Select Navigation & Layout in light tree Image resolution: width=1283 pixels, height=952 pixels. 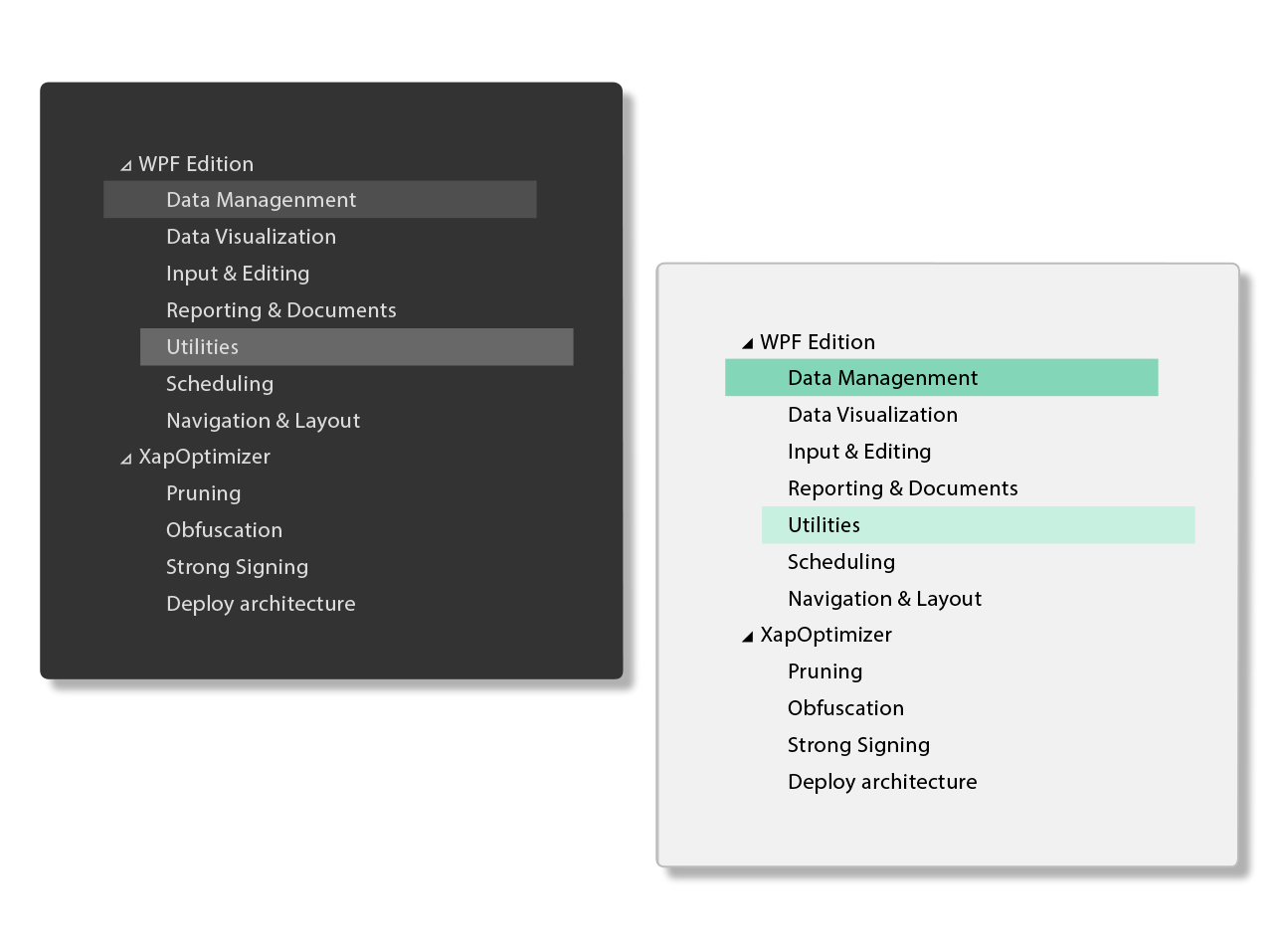pyautogui.click(x=885, y=599)
